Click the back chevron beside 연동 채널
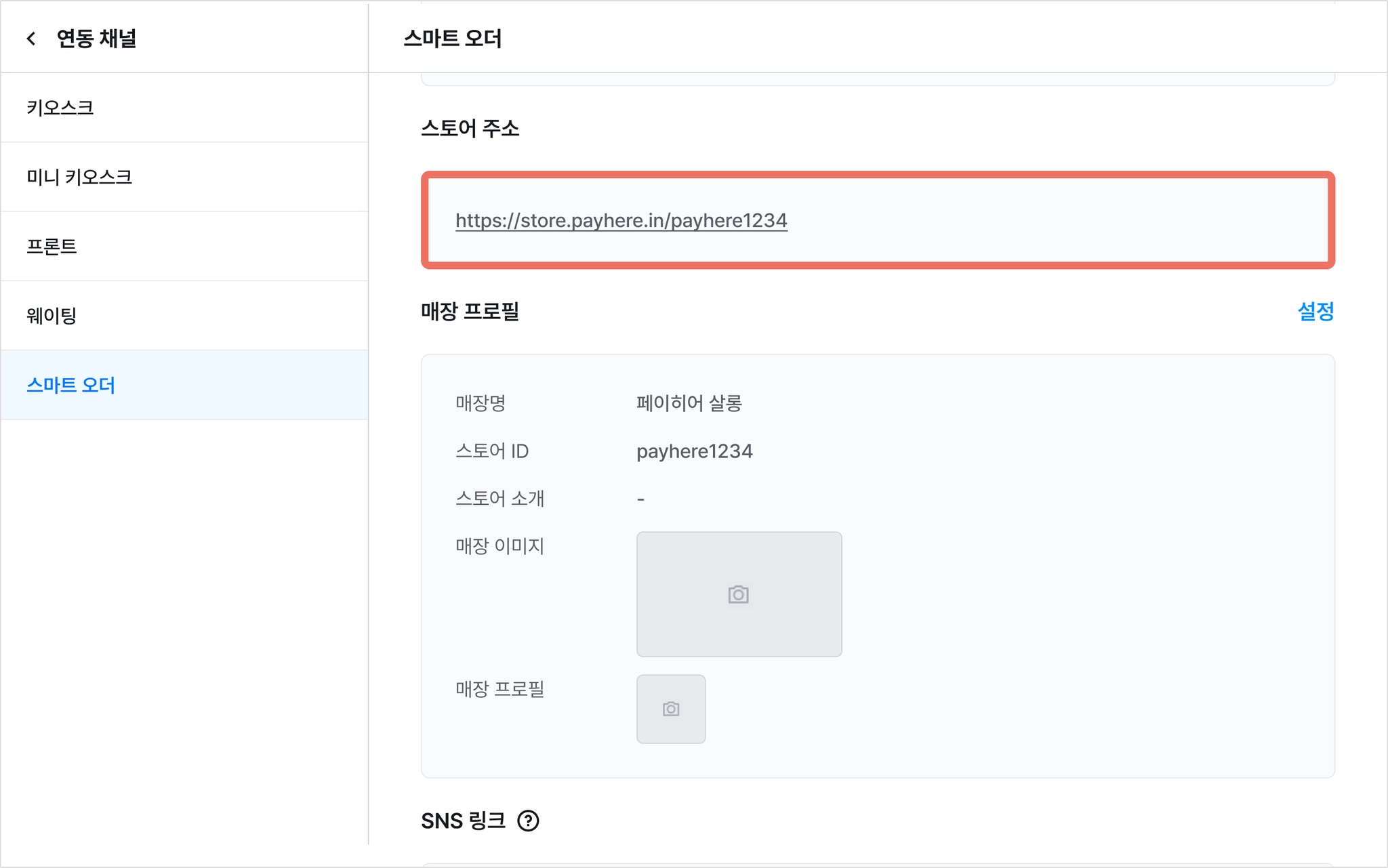 tap(31, 39)
